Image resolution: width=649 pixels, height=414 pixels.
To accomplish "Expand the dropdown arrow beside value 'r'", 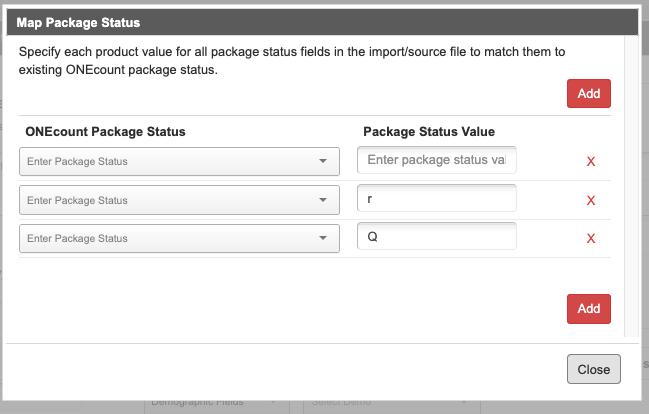I will click(x=323, y=200).
